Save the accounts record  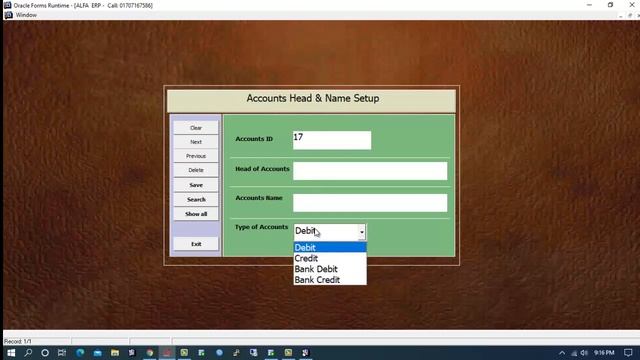tap(196, 185)
